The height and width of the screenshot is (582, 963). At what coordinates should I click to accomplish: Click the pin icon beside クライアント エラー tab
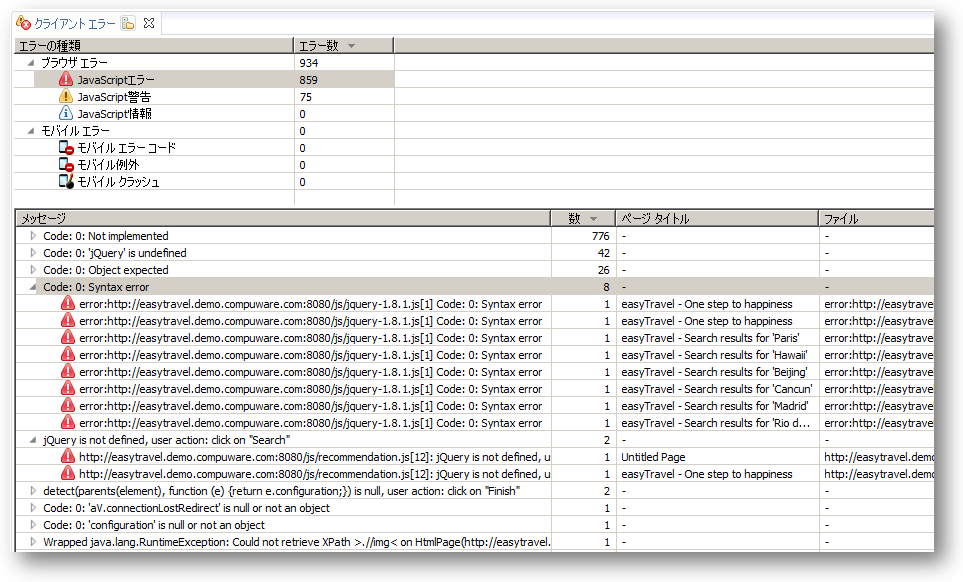128,23
